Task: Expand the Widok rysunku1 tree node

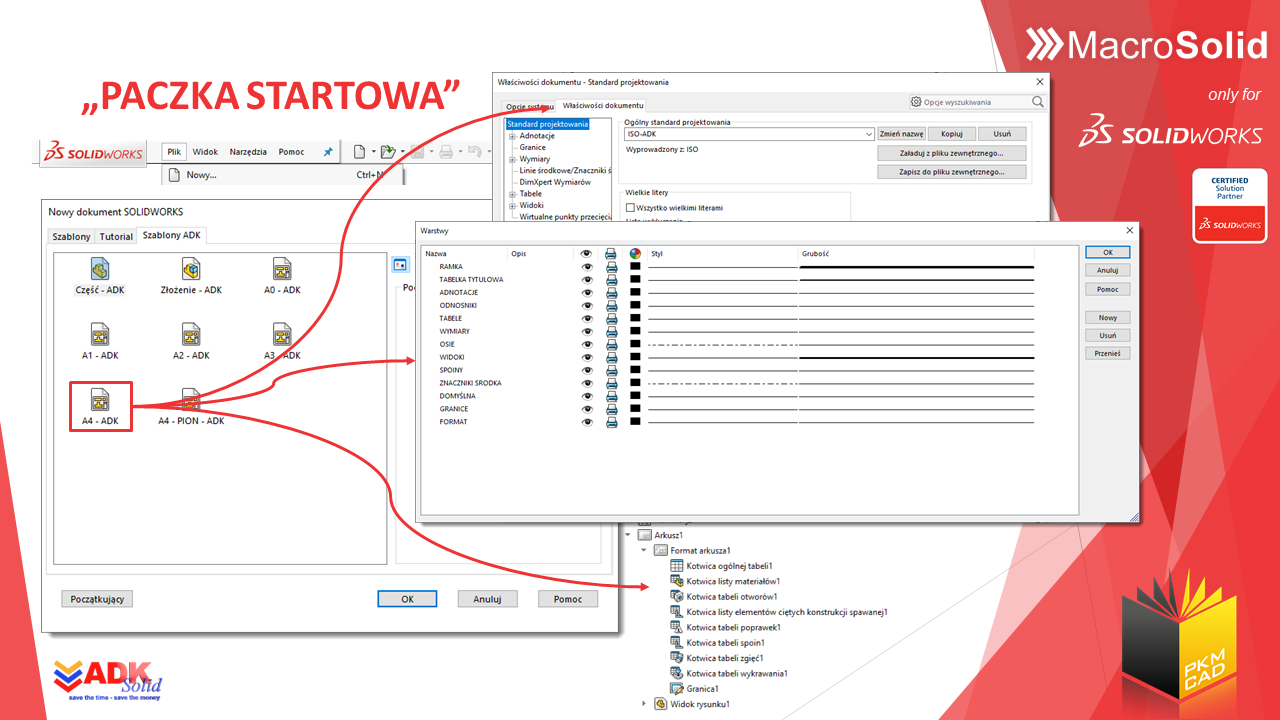Action: coord(644,704)
